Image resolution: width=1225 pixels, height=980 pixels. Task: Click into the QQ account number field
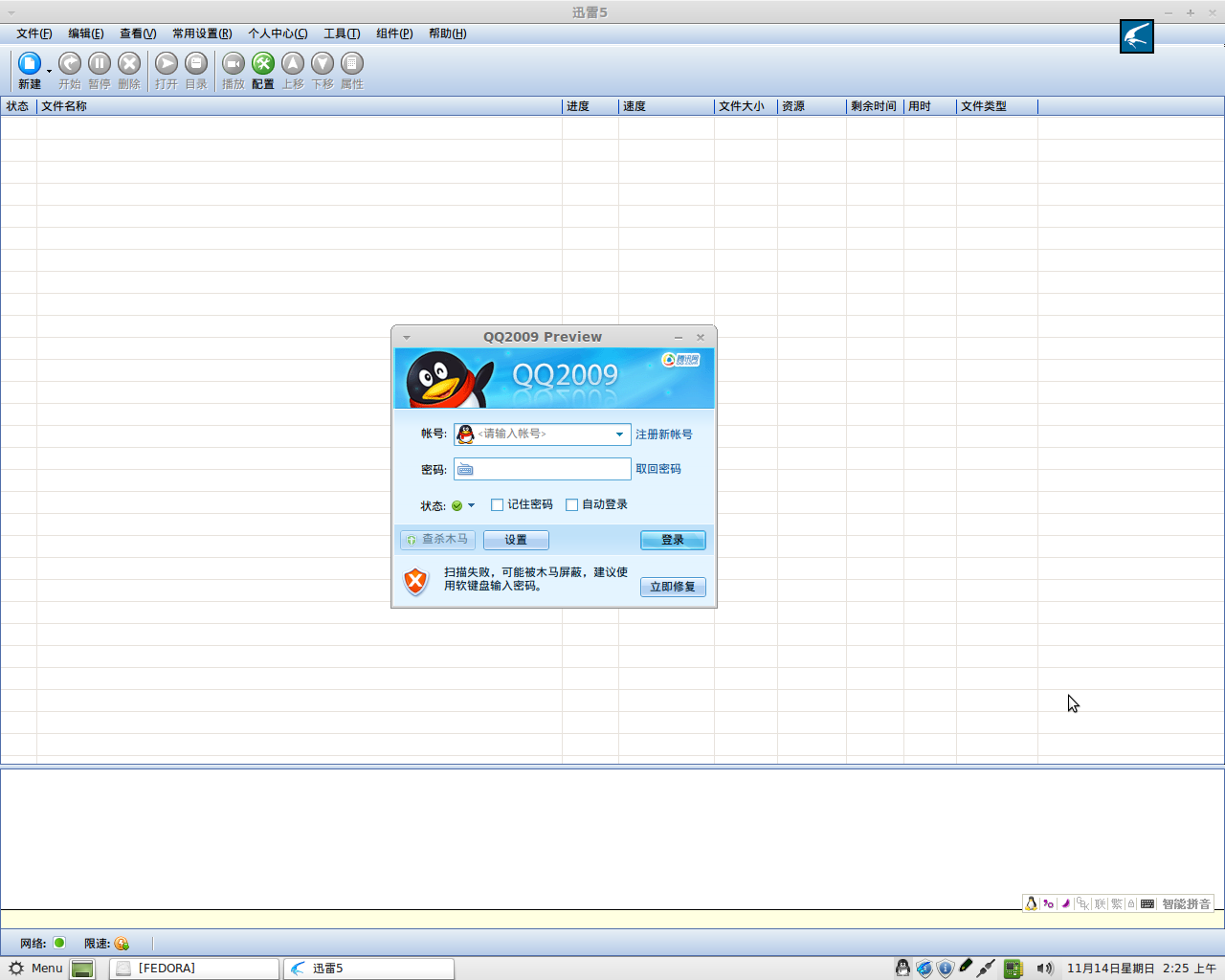[x=545, y=434]
